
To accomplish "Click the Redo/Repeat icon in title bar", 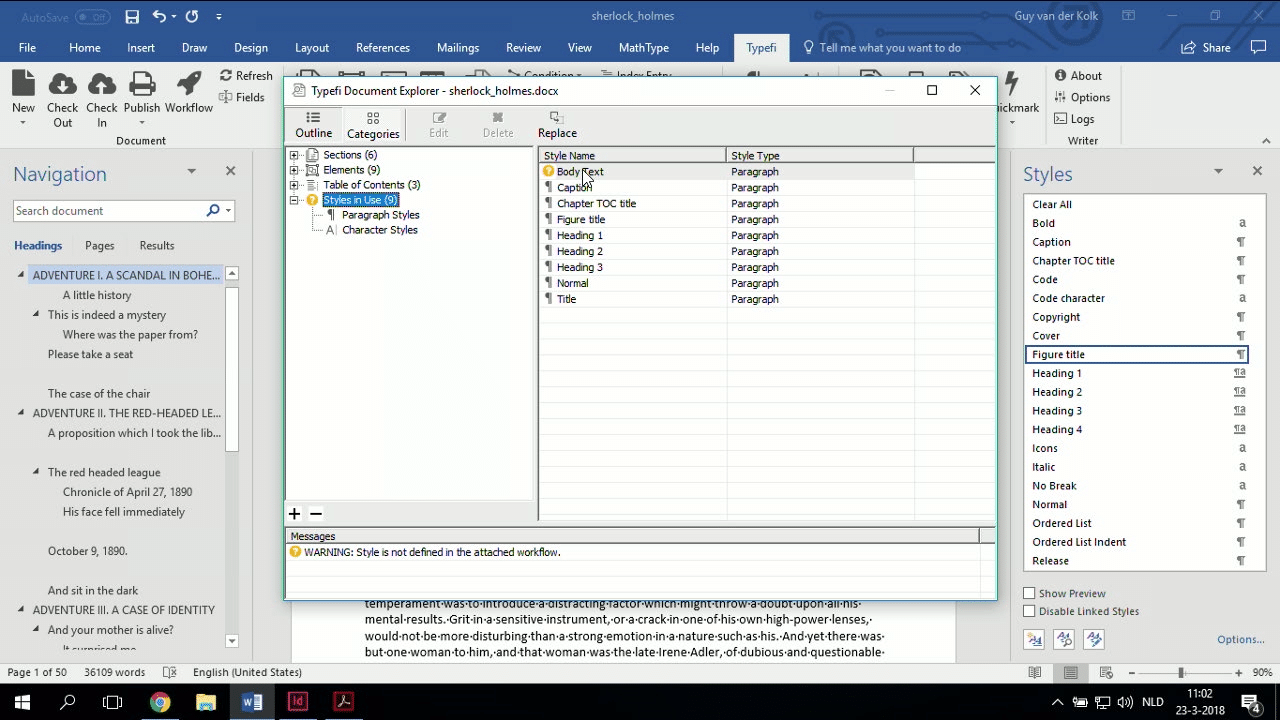I will coord(192,16).
